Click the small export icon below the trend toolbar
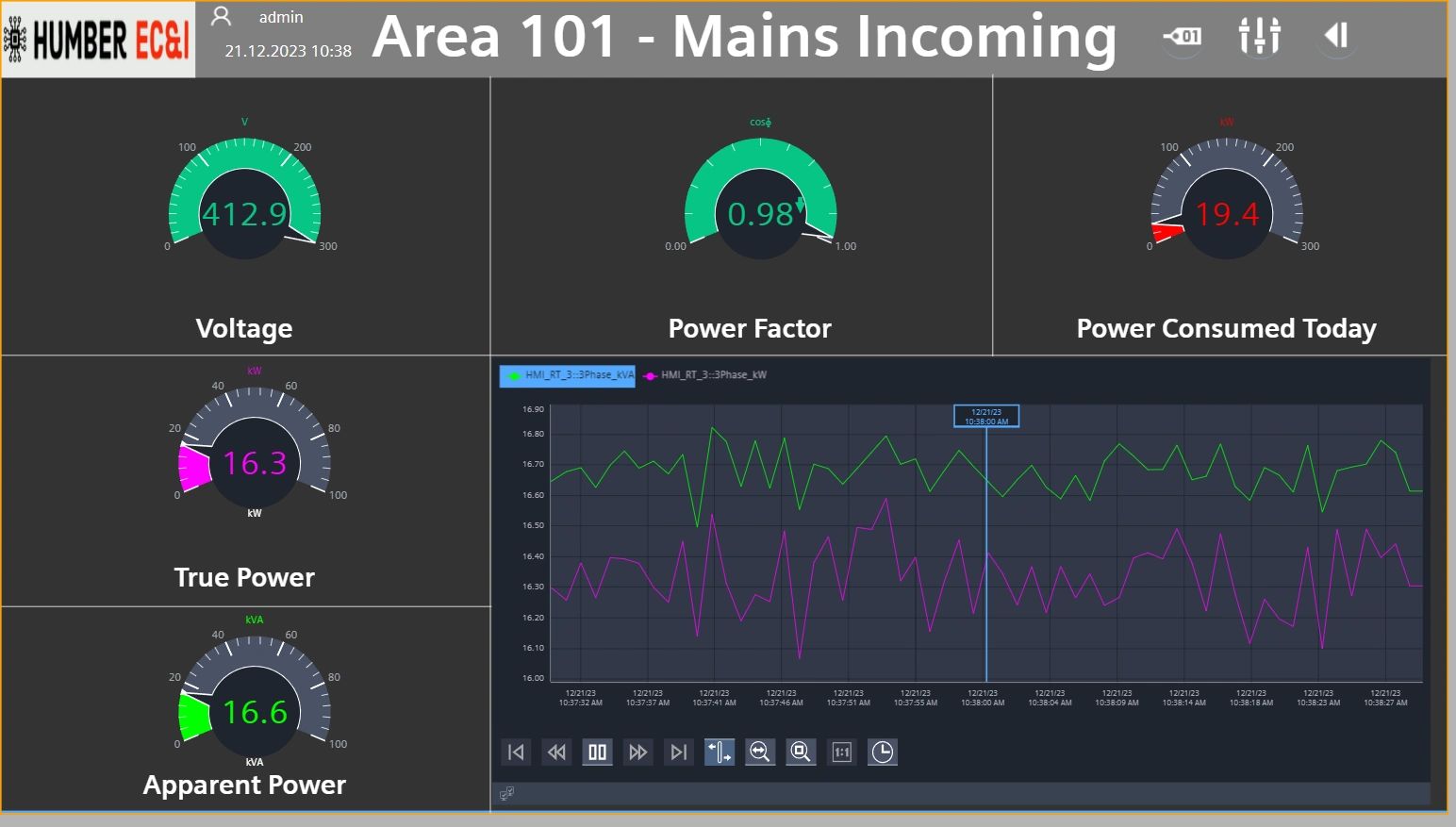 [507, 792]
